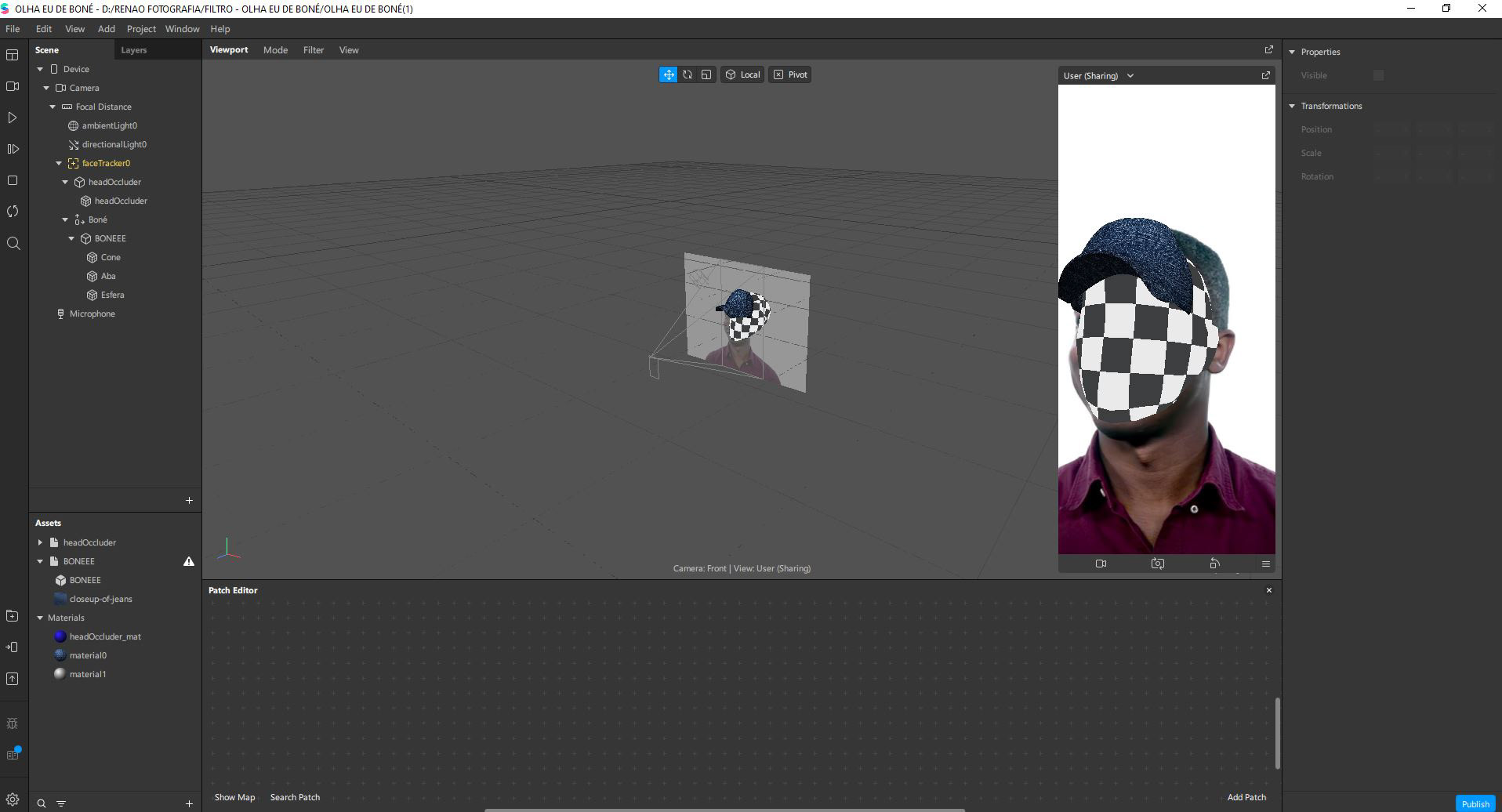Image resolution: width=1502 pixels, height=812 pixels.
Task: Collapse the Transformations section
Action: click(1292, 106)
